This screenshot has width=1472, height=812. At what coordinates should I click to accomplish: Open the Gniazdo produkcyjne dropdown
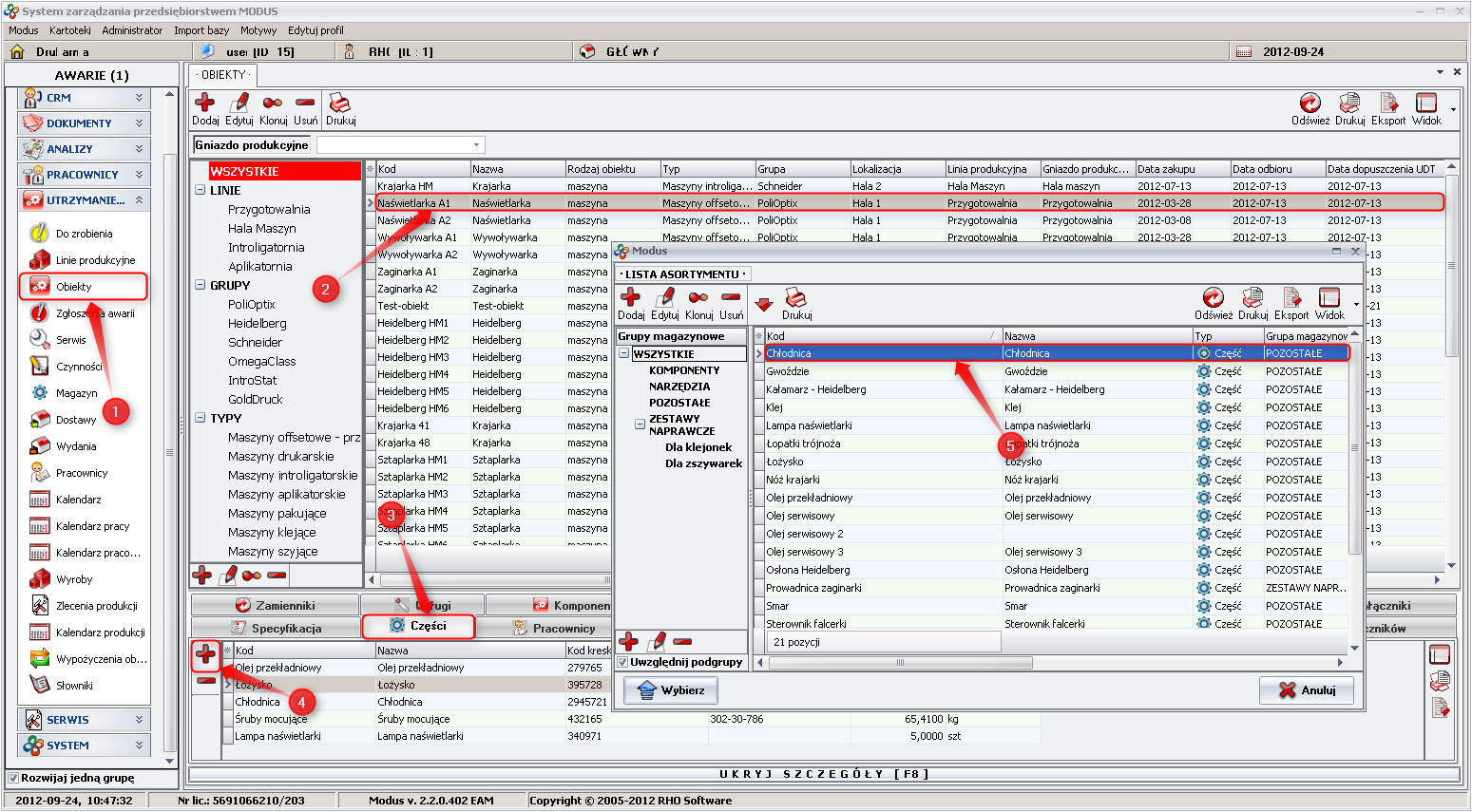[476, 145]
